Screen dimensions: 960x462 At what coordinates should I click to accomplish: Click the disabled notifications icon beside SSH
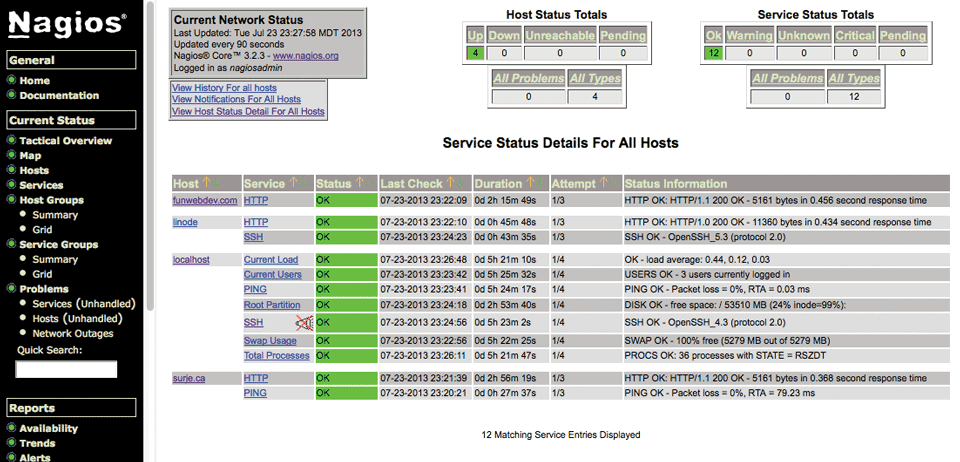pyautogui.click(x=304, y=323)
